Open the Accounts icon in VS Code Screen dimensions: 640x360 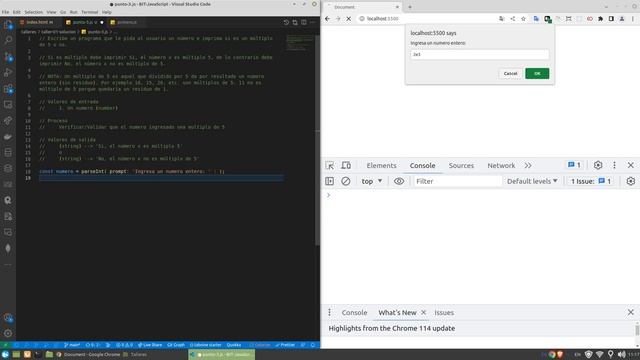coord(8,318)
